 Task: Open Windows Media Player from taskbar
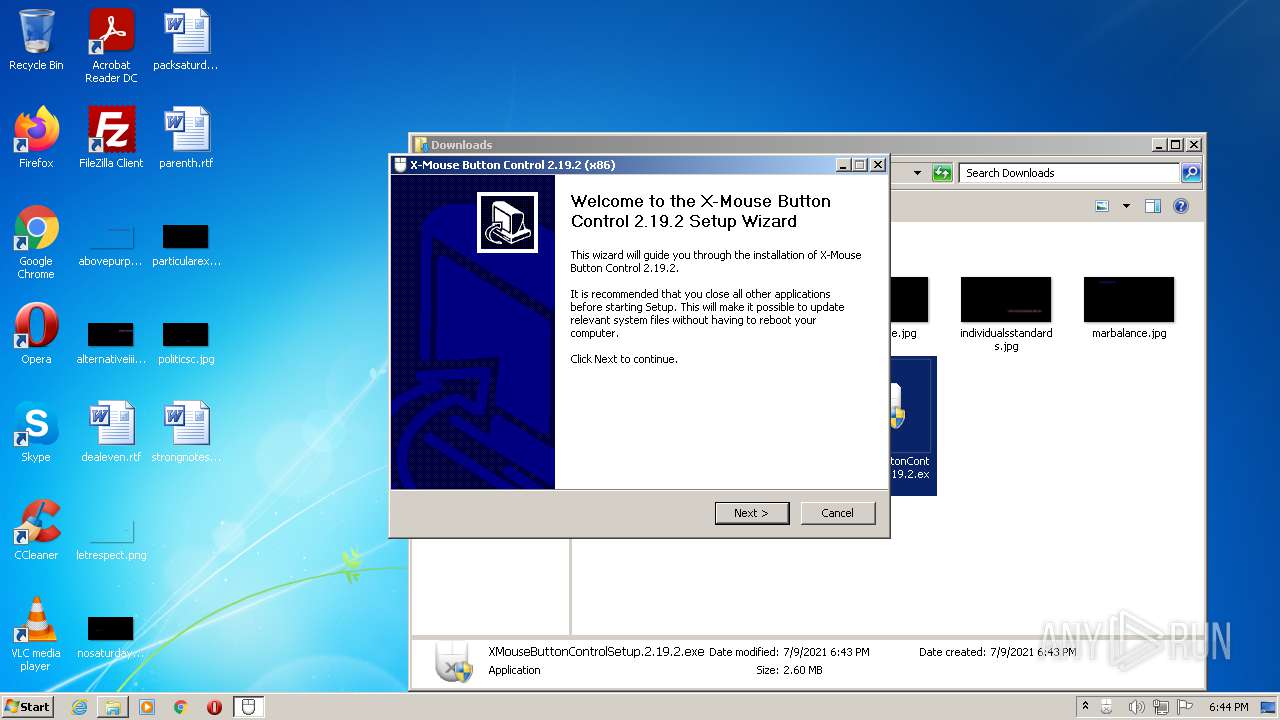point(147,707)
